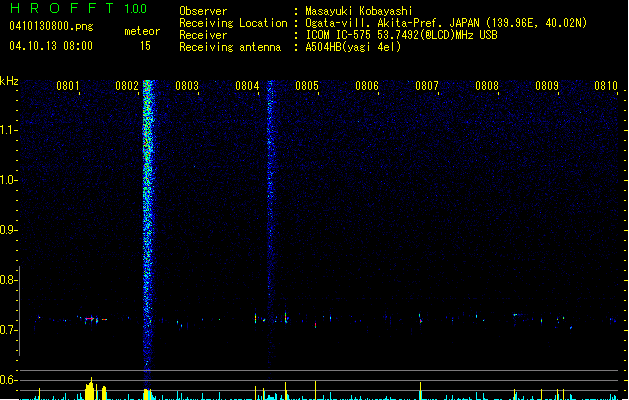The width and height of the screenshot is (629, 400).
Task: Click the Receiving Location label
Action: click(x=233, y=23)
